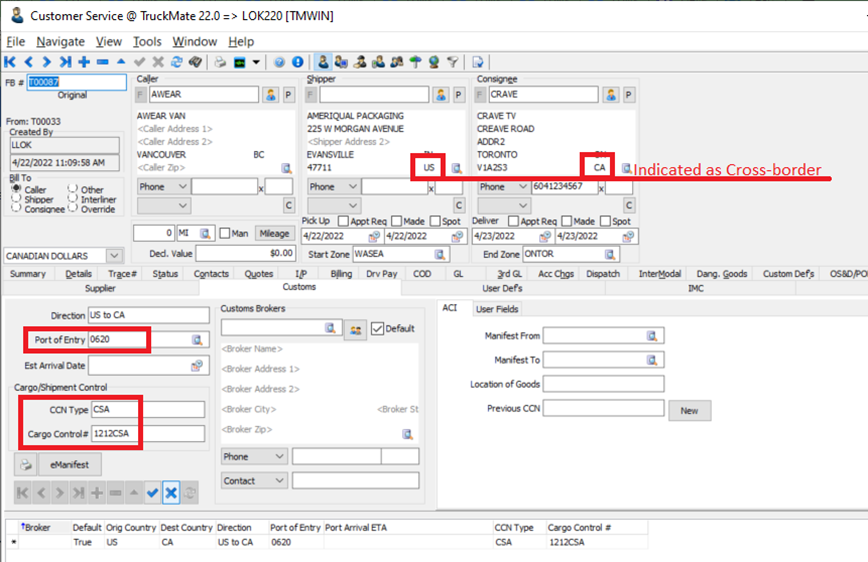This screenshot has width=868, height=562.
Task: Click the Location of Goods field
Action: (603, 384)
